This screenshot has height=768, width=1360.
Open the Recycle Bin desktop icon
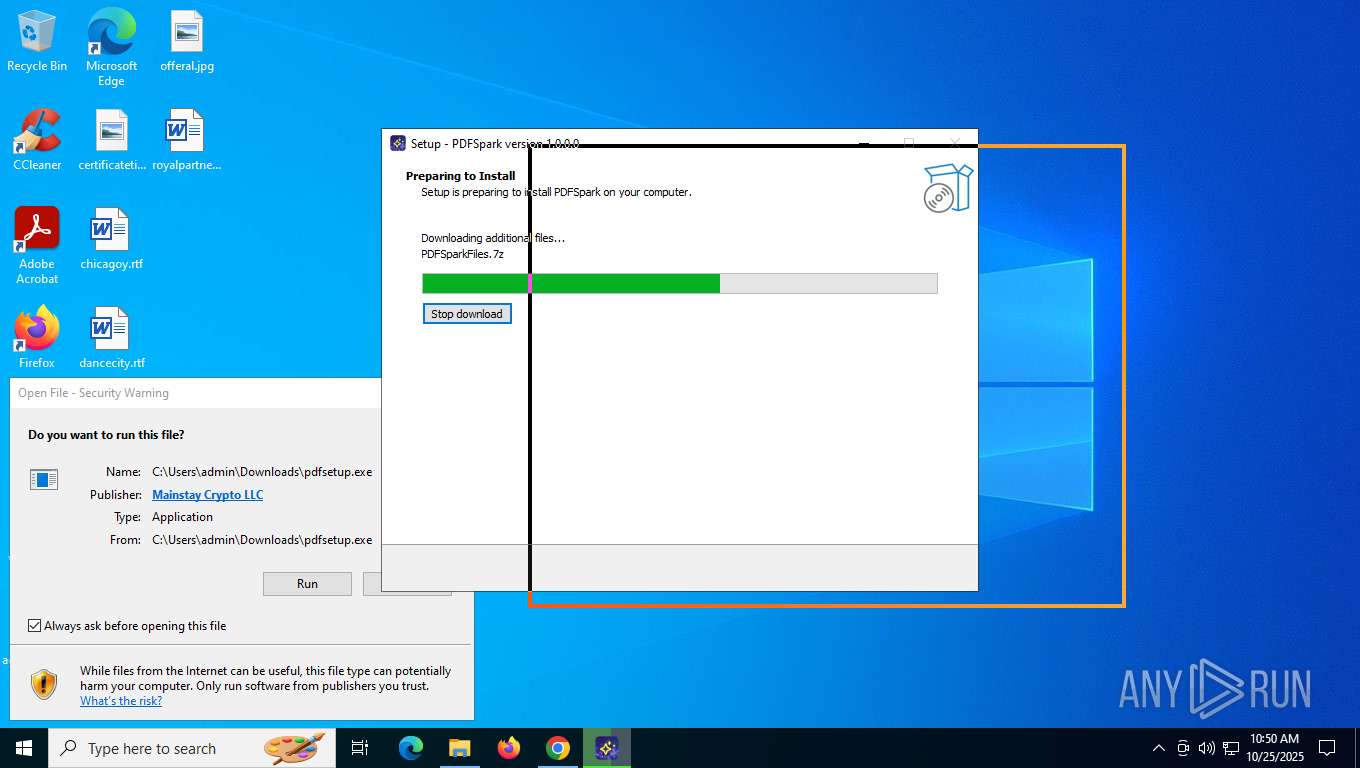tap(37, 40)
